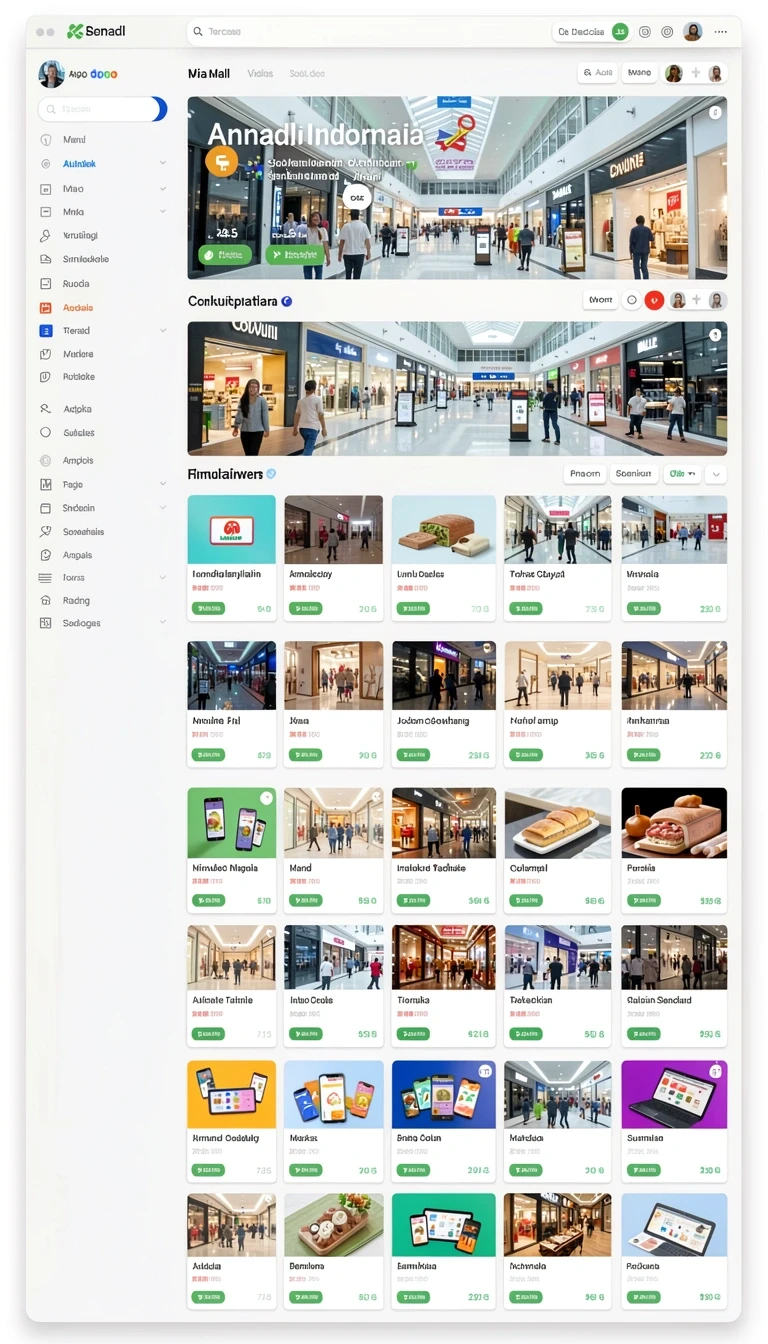Expand the Aulnlek sidebar section

163,163
